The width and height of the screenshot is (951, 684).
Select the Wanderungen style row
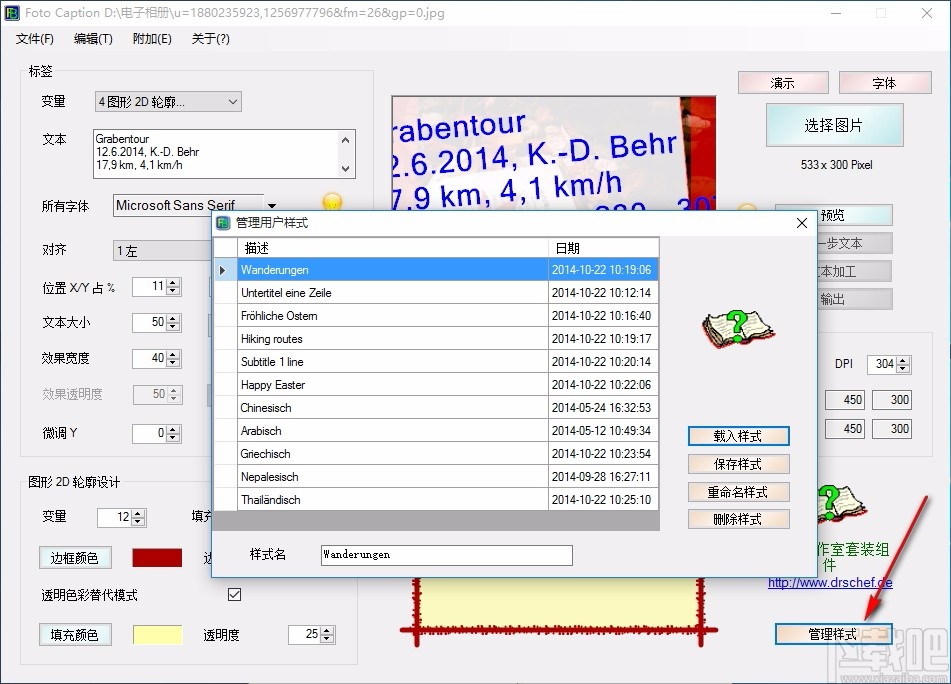tap(436, 270)
